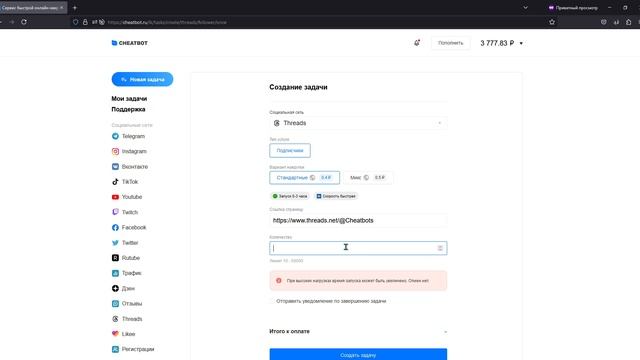
Task: Click the Создание задачи heading
Action: 298,87
